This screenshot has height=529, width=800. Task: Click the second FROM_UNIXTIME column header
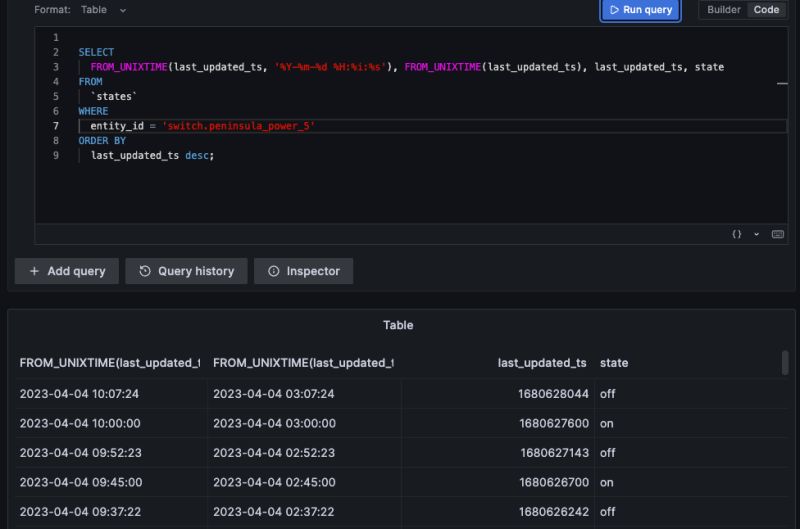(x=303, y=363)
